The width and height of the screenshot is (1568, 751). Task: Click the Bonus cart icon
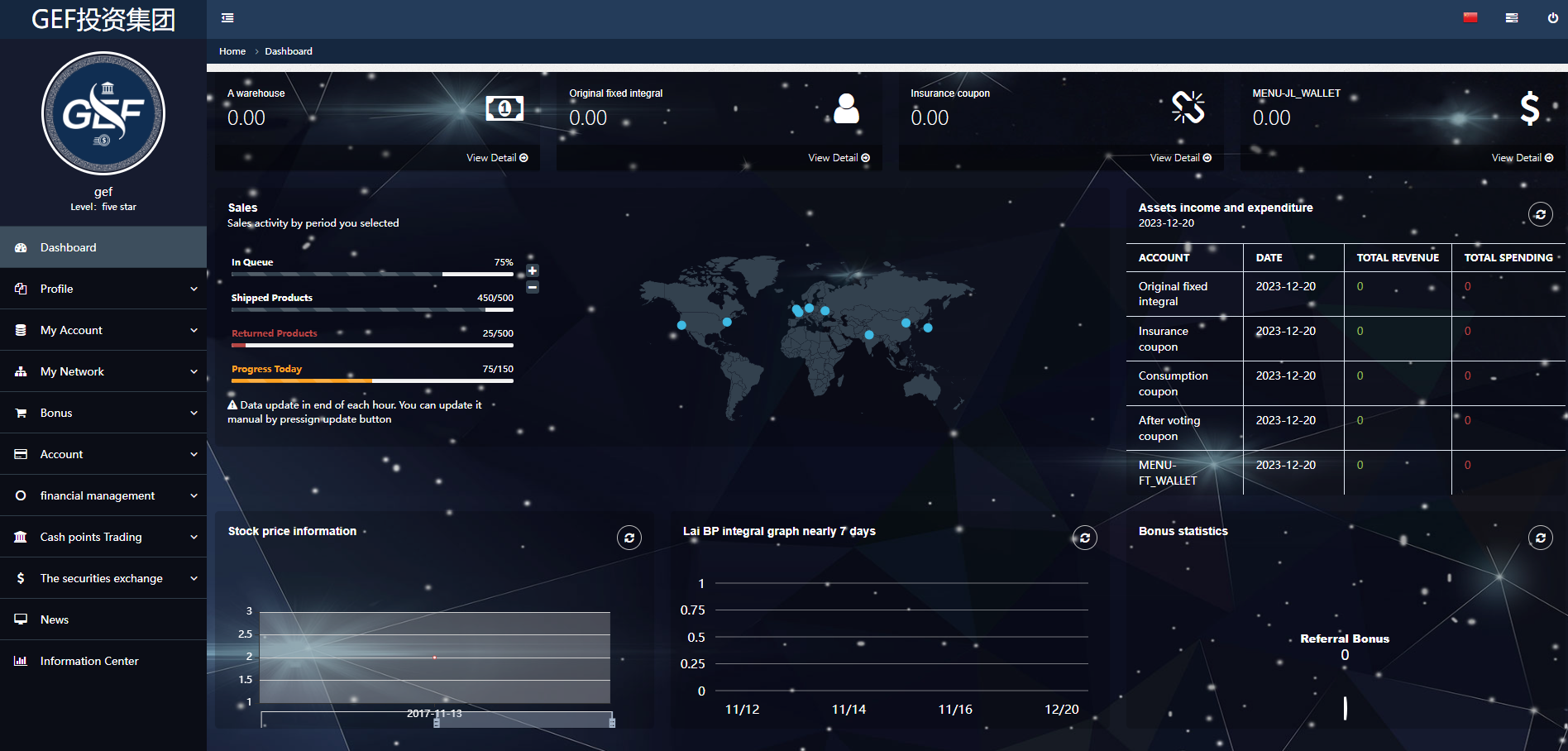(21, 413)
